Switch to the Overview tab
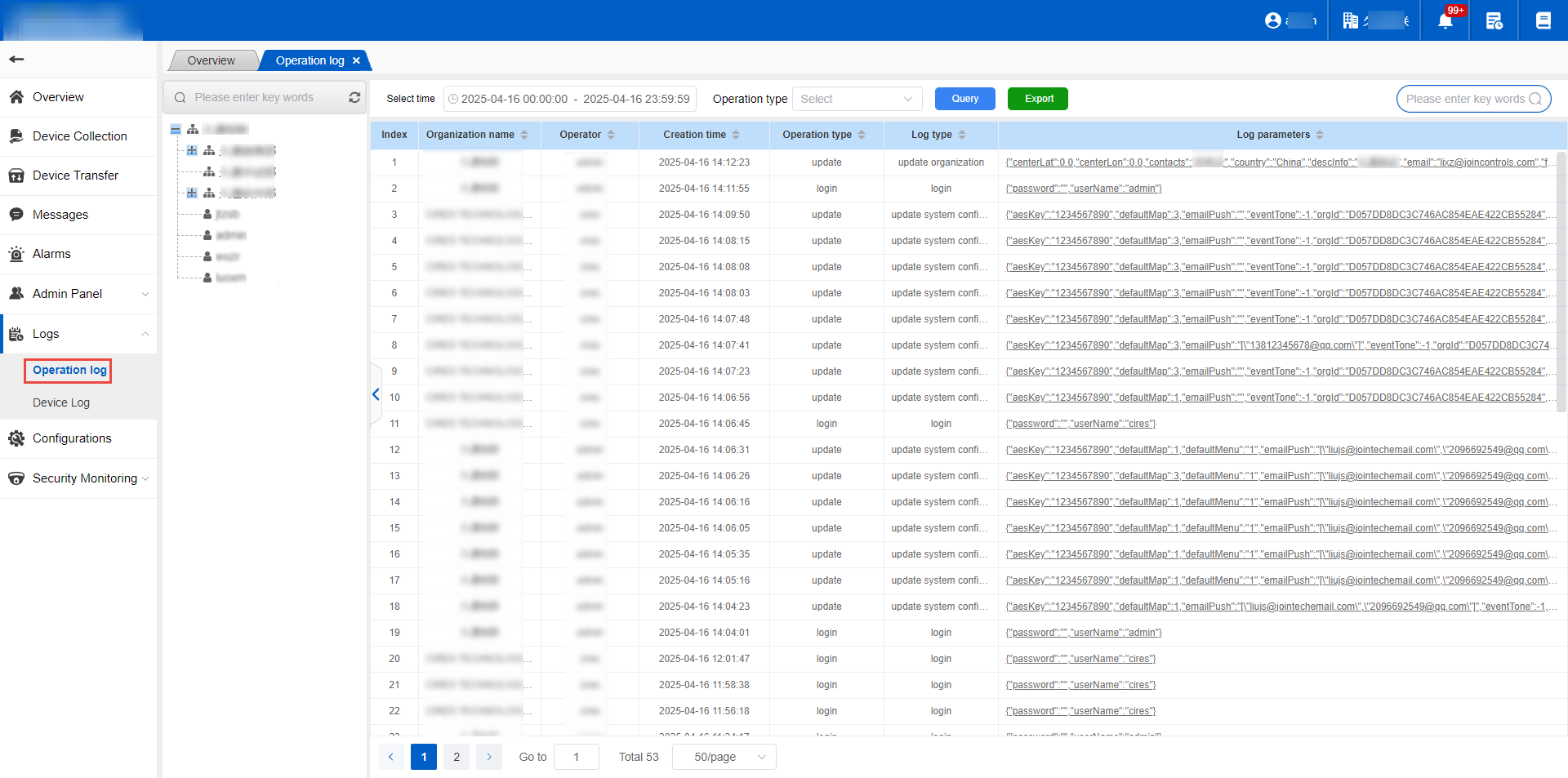 pyautogui.click(x=211, y=60)
